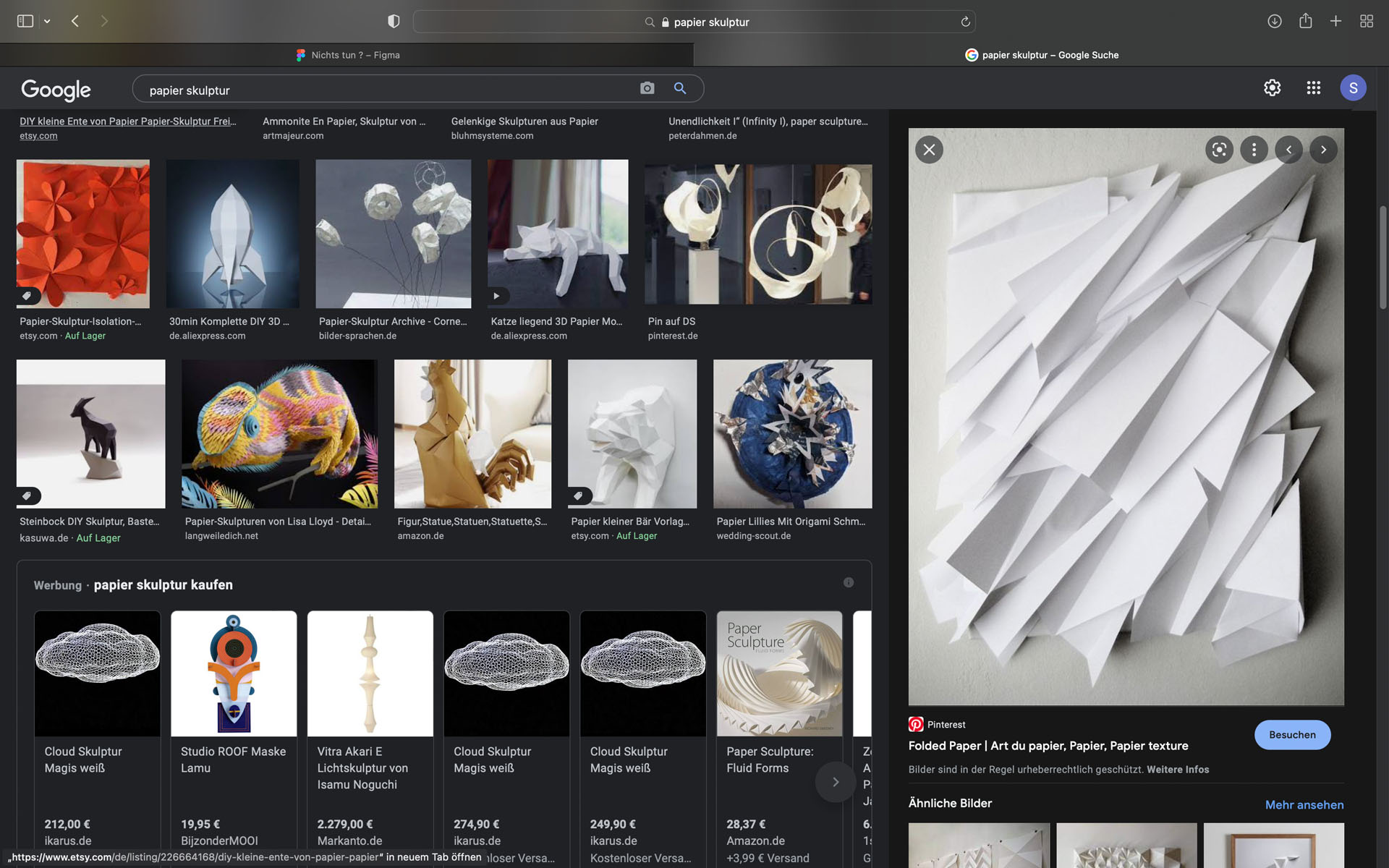The image size is (1389, 868).
Task: Open the 'Papier-Skulptur Archive' thumbnail
Action: click(394, 234)
